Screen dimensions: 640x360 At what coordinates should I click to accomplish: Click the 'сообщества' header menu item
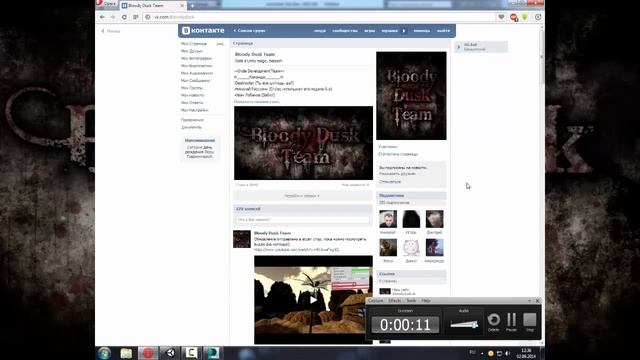pyautogui.click(x=345, y=31)
